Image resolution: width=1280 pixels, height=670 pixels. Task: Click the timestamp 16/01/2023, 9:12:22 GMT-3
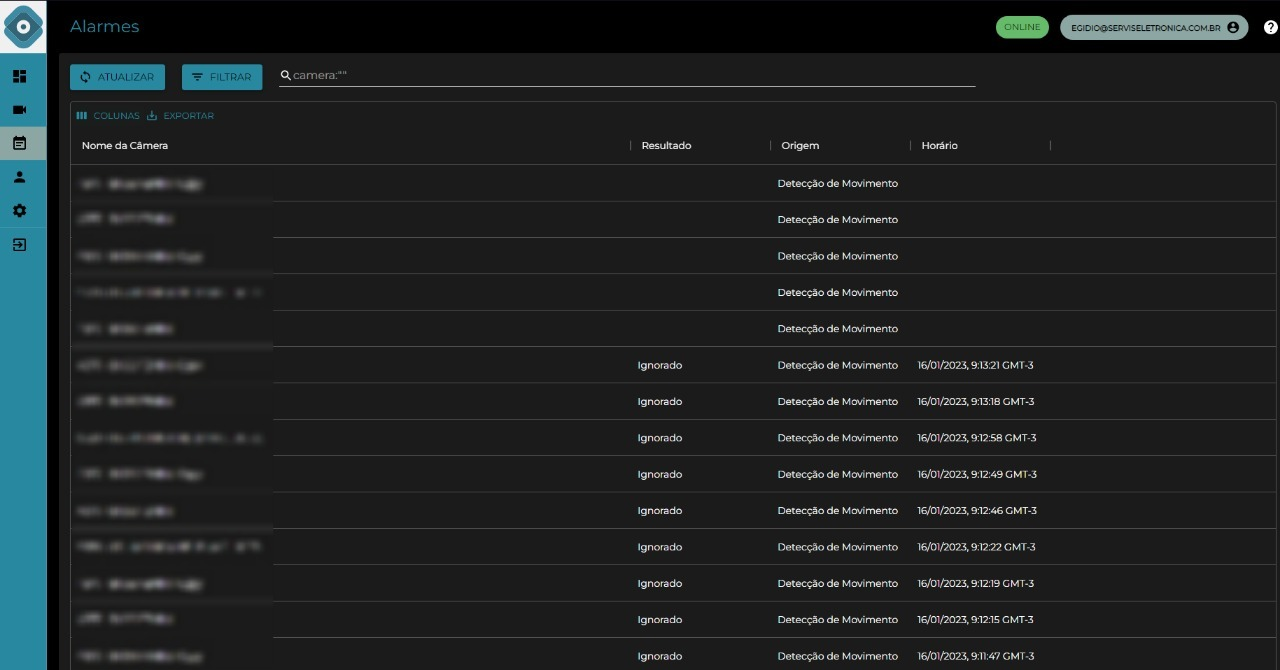point(977,547)
